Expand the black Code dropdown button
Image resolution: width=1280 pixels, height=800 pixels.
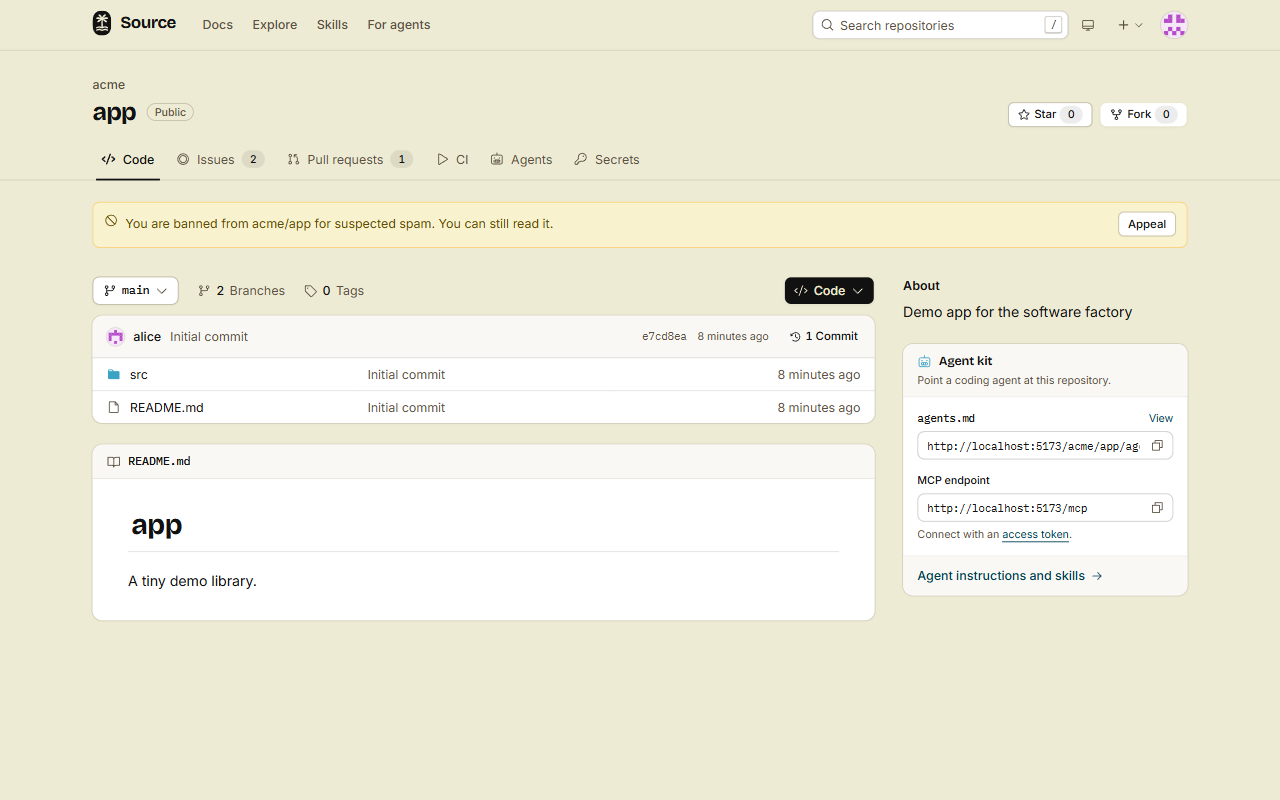point(829,291)
